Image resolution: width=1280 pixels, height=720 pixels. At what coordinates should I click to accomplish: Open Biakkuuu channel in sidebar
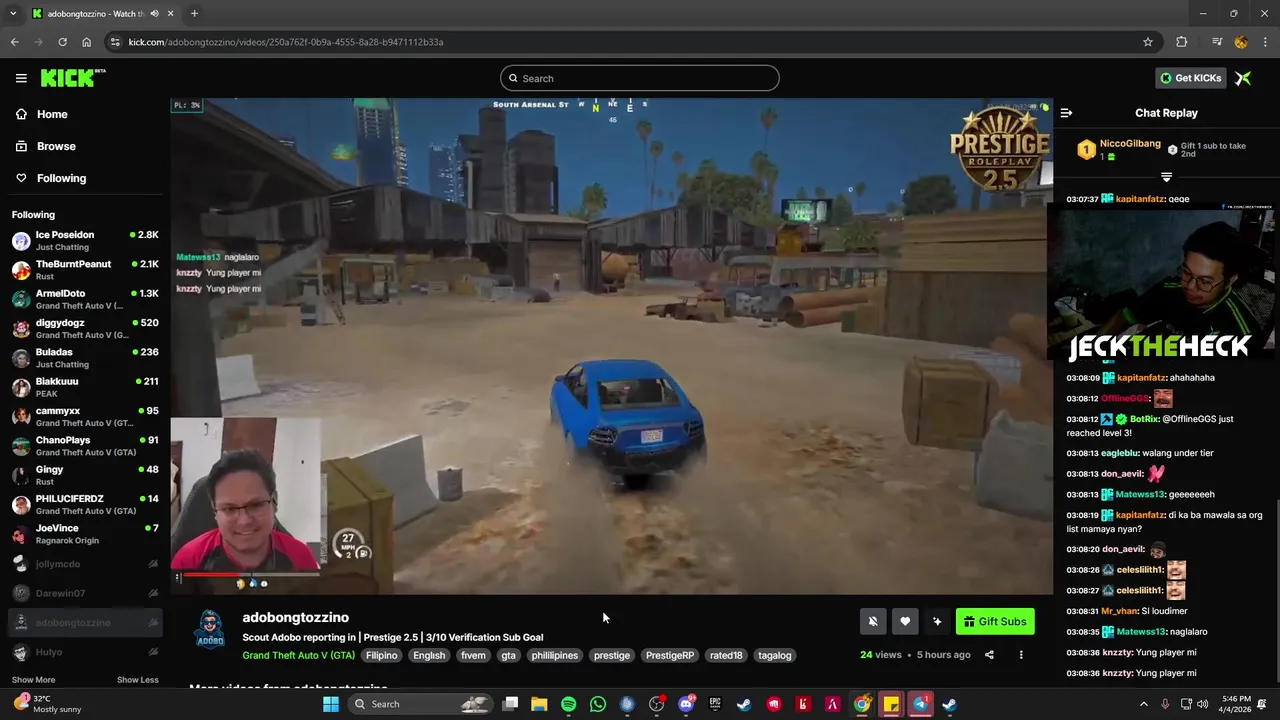tap(85, 387)
